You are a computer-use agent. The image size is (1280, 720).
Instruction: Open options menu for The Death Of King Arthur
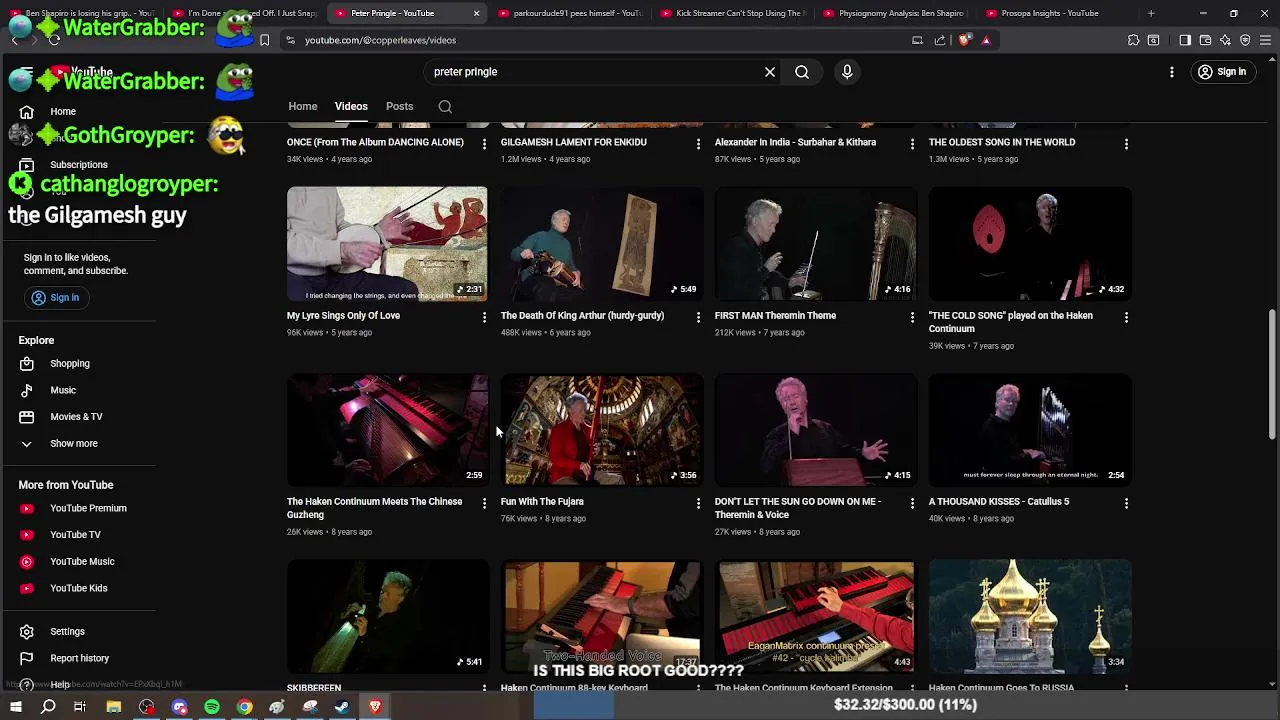pyautogui.click(x=698, y=317)
